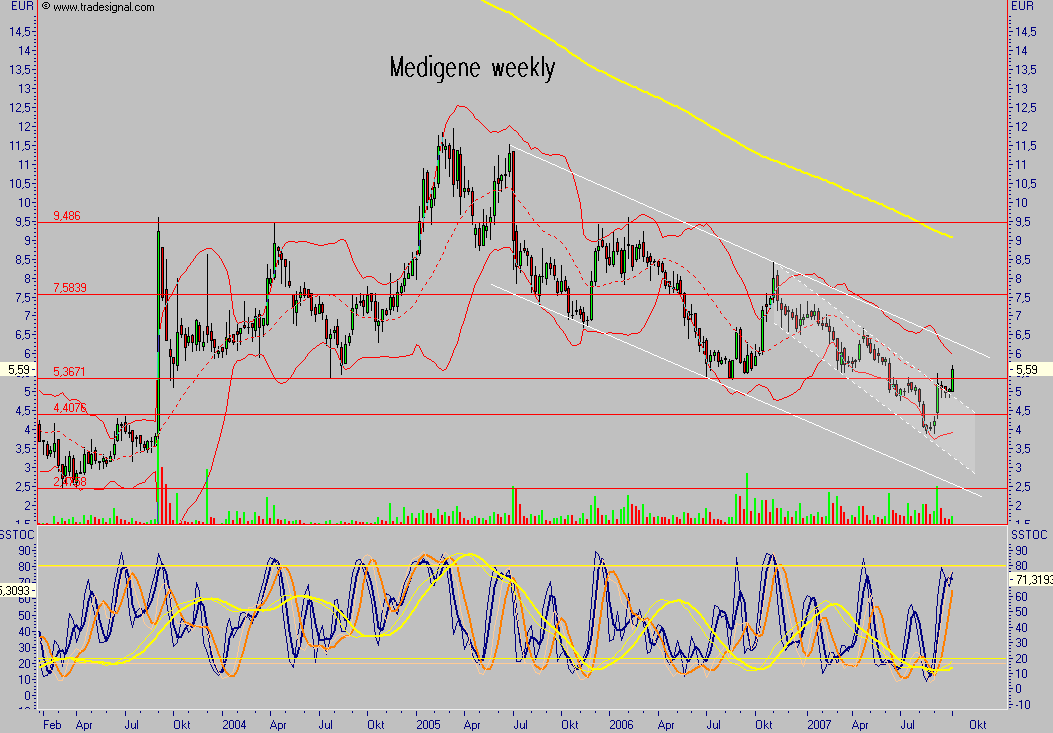Click the Jul label directly after 2006's Apr

[713, 724]
